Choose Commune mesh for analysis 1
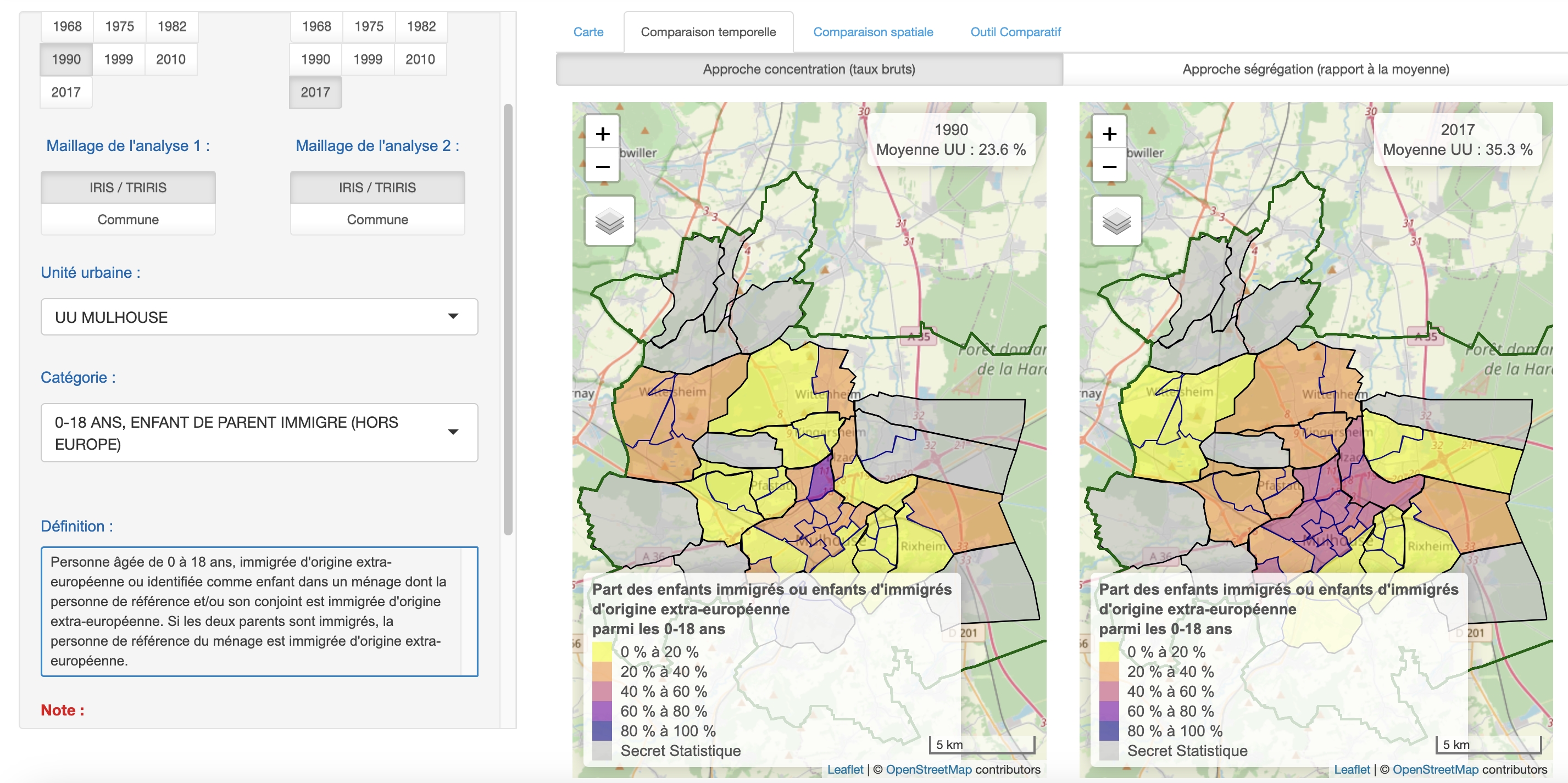The image size is (1568, 783). [128, 219]
